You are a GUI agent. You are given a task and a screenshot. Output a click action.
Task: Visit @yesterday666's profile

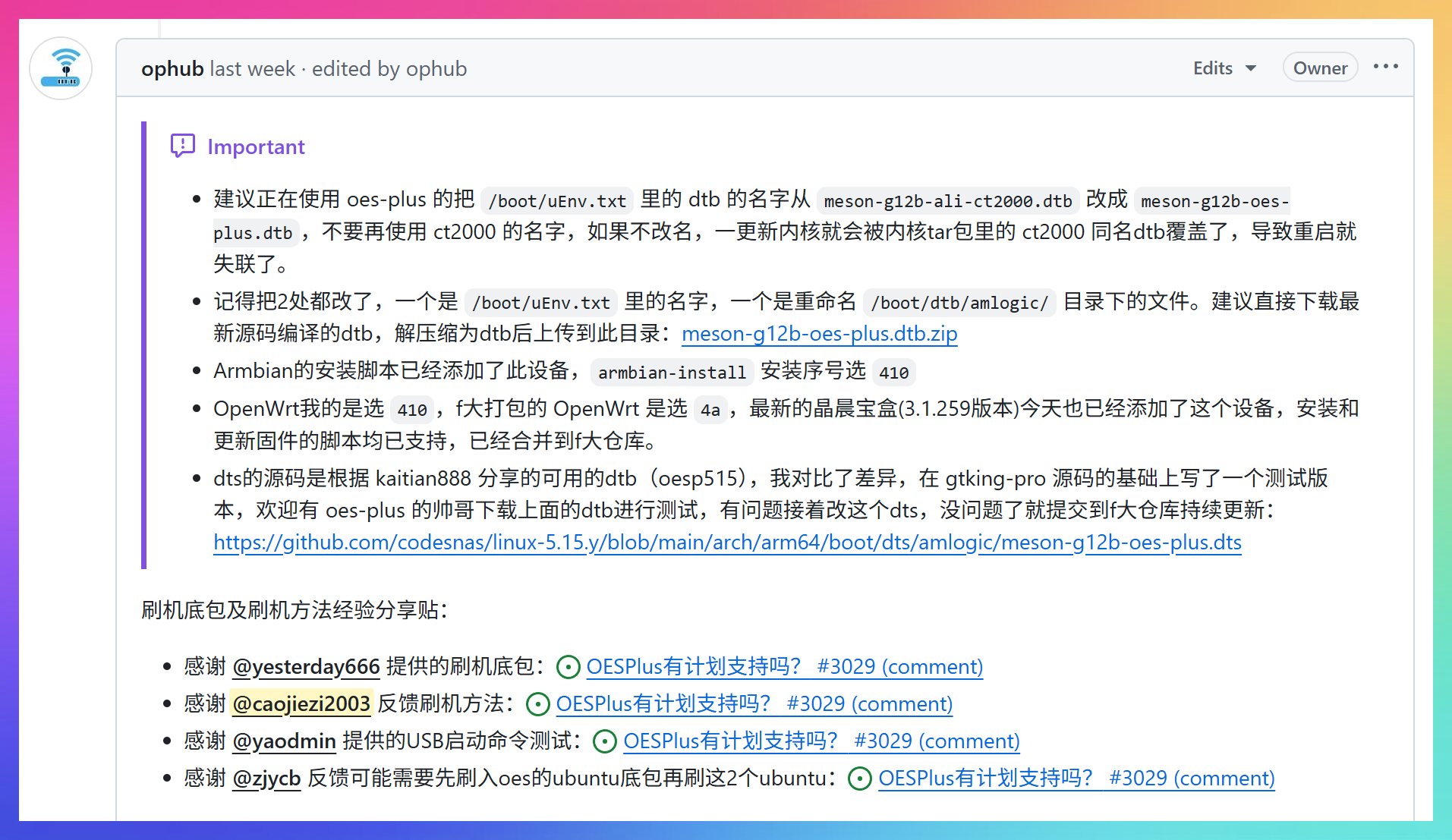pyautogui.click(x=306, y=666)
